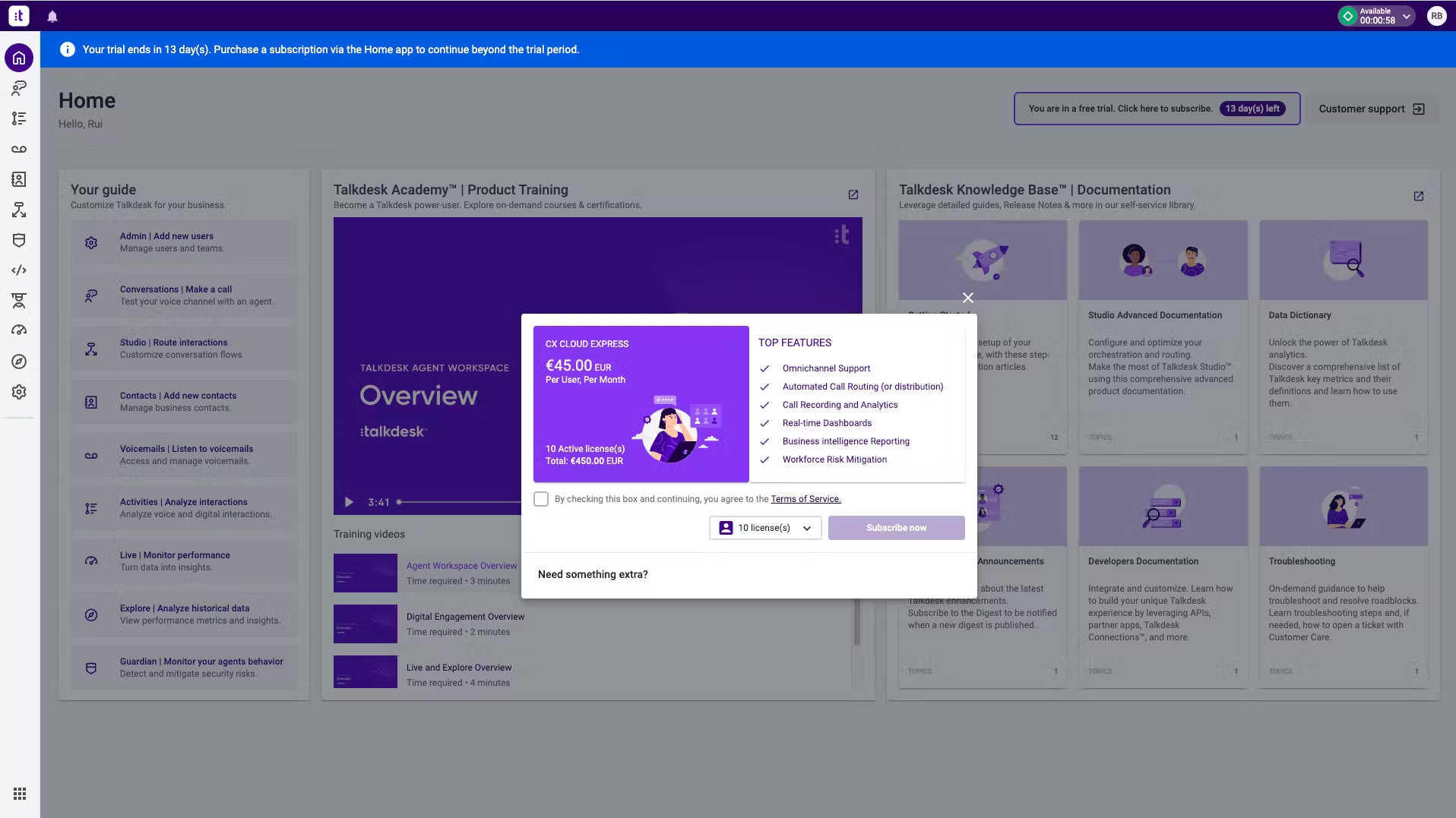Open Voicemails icon in left sidebar

(19, 149)
